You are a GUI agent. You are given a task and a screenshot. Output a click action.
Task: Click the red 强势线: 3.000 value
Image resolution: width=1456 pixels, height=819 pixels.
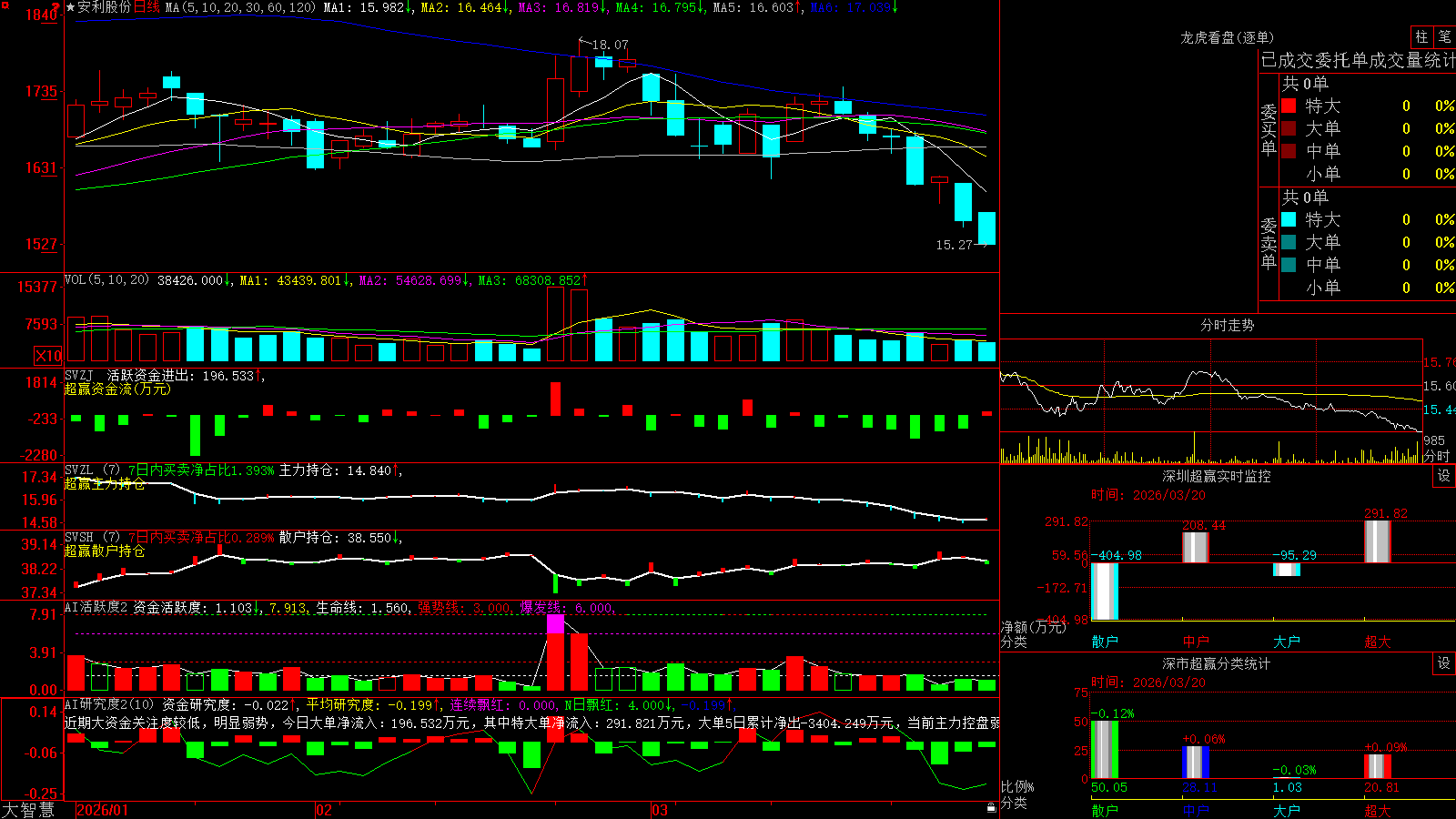(x=464, y=608)
